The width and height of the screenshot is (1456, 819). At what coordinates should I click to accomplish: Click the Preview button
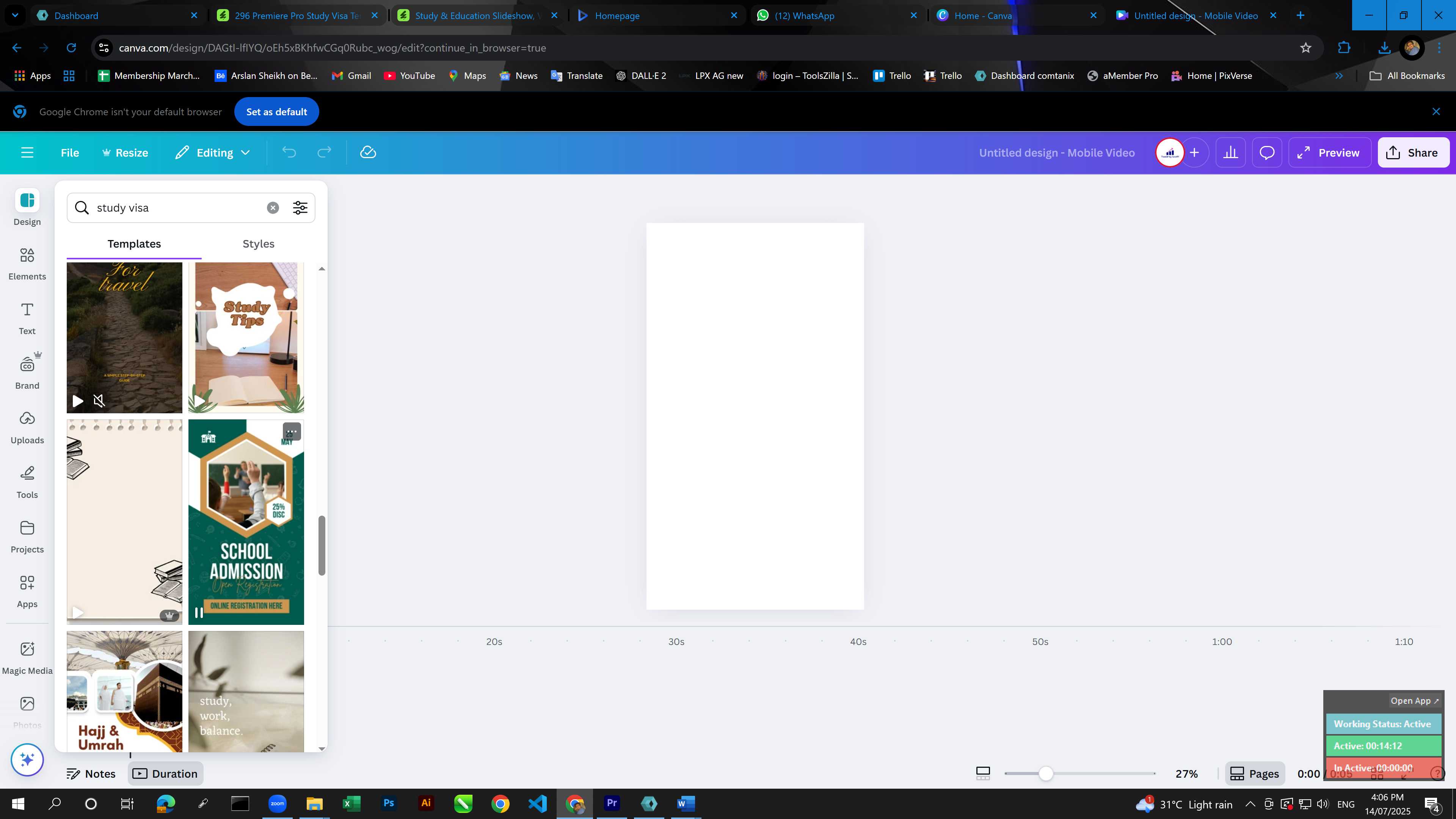[1329, 152]
